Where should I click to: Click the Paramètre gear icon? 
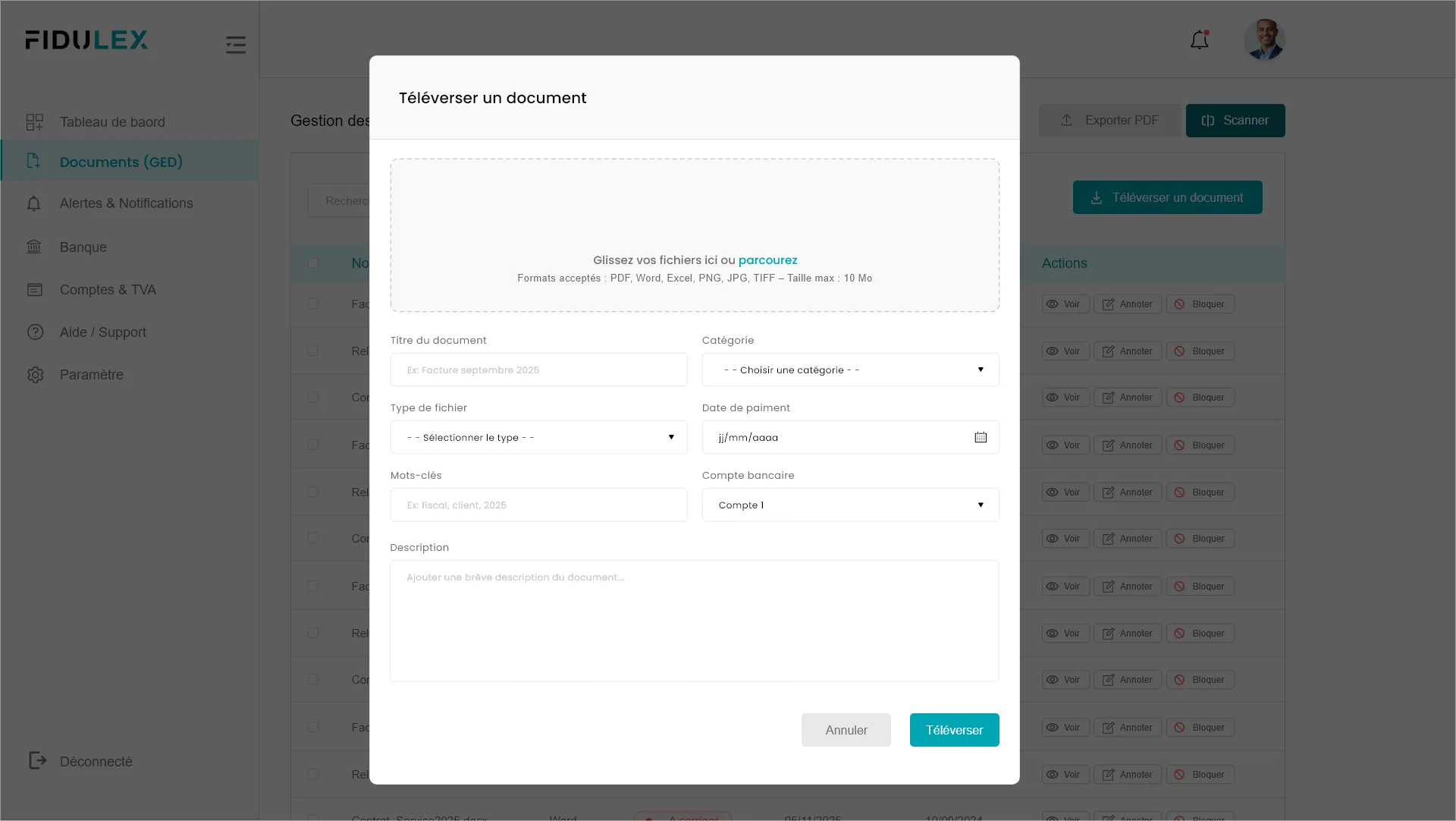pos(35,375)
